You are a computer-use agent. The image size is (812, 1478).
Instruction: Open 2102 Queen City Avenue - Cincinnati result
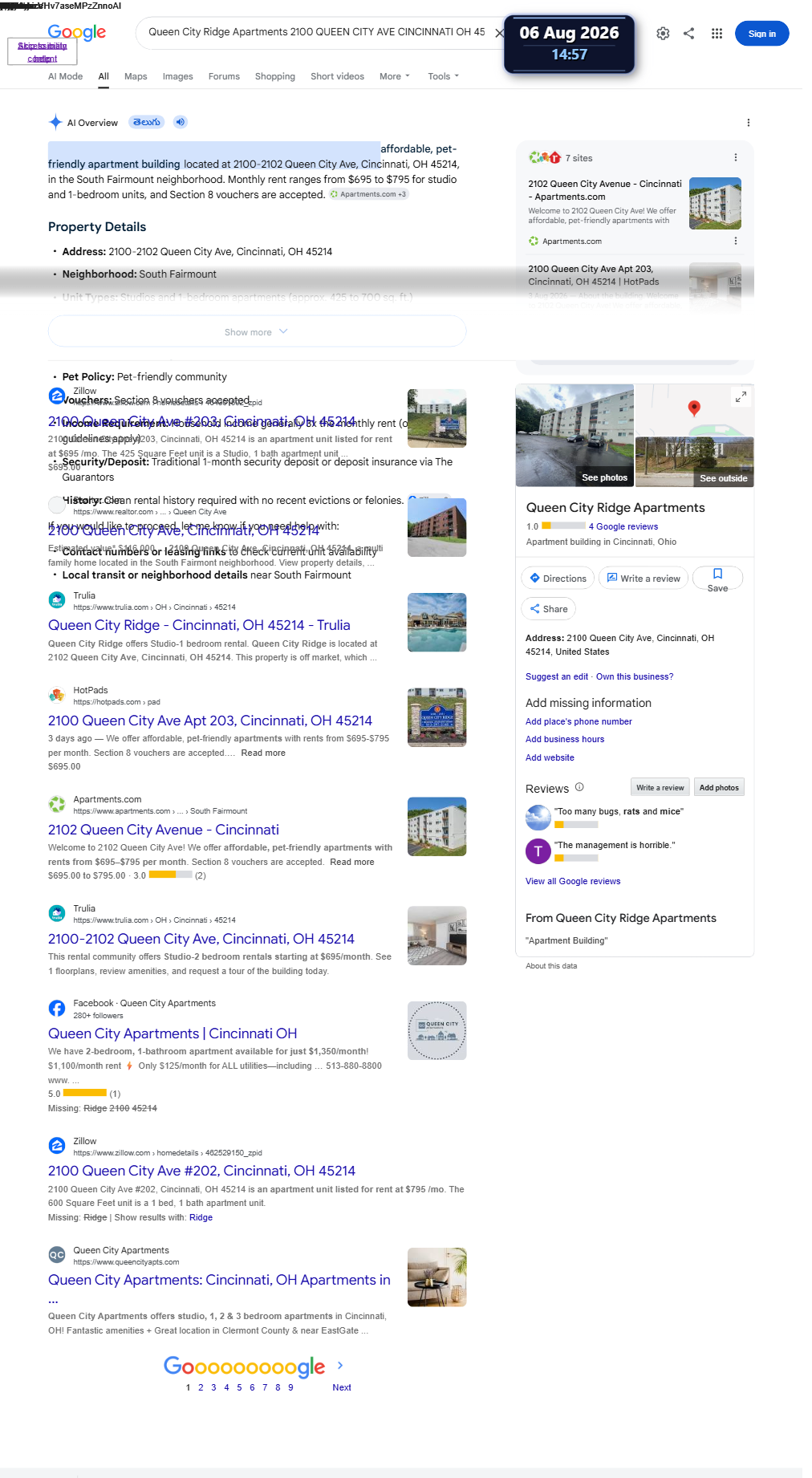164,830
